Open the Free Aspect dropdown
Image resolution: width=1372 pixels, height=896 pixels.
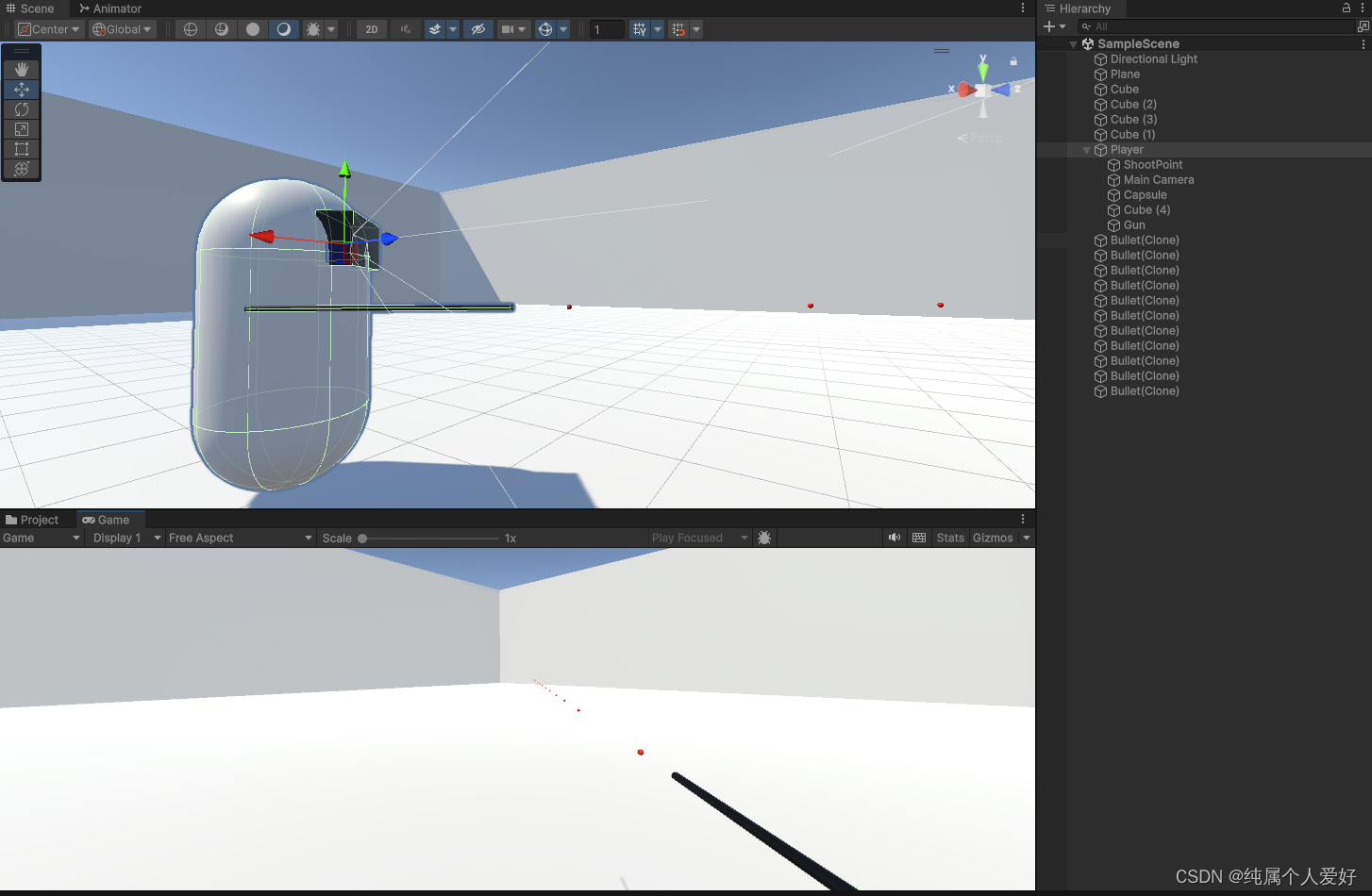pos(239,538)
